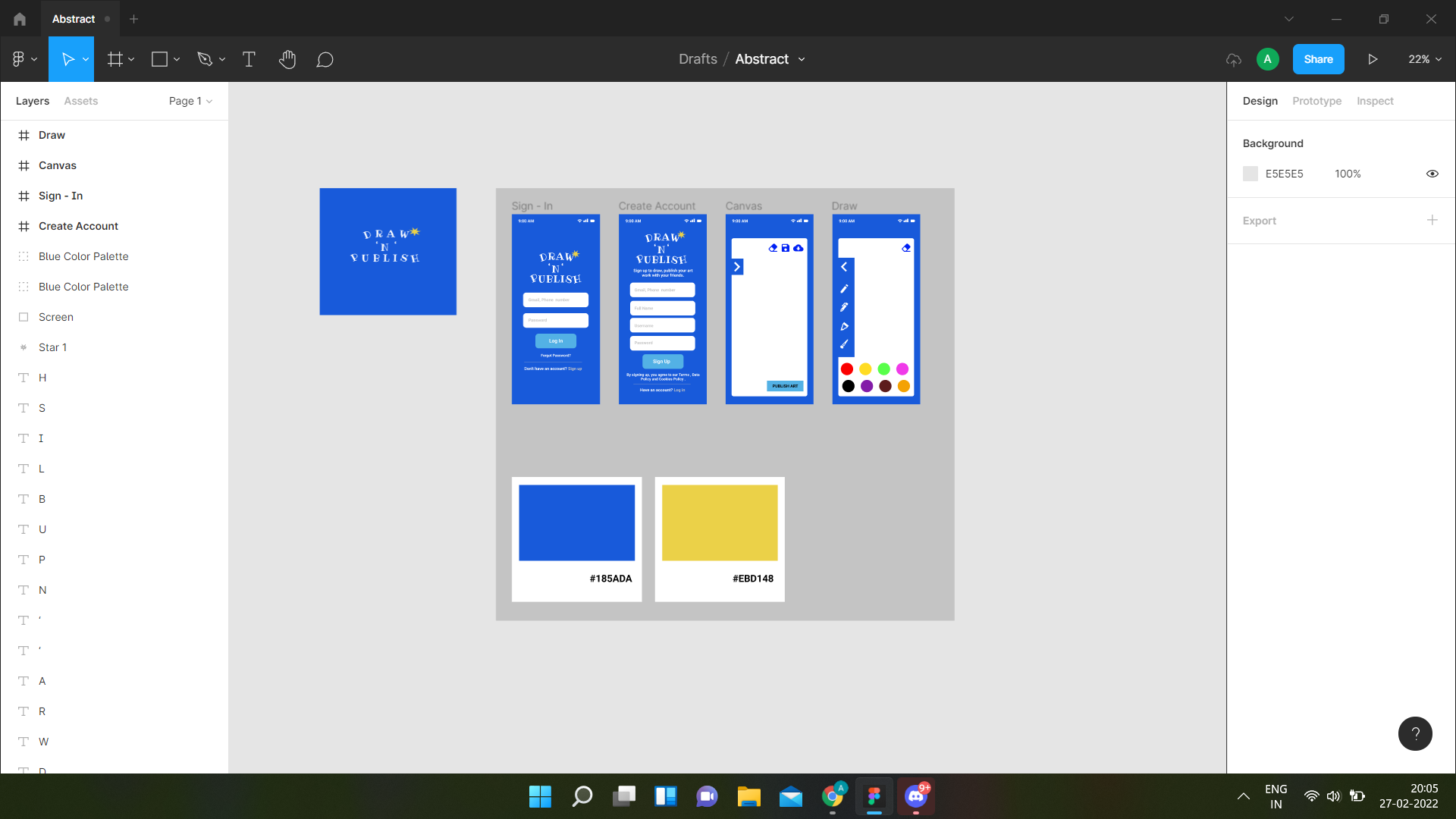Select the Hand tool

287,59
